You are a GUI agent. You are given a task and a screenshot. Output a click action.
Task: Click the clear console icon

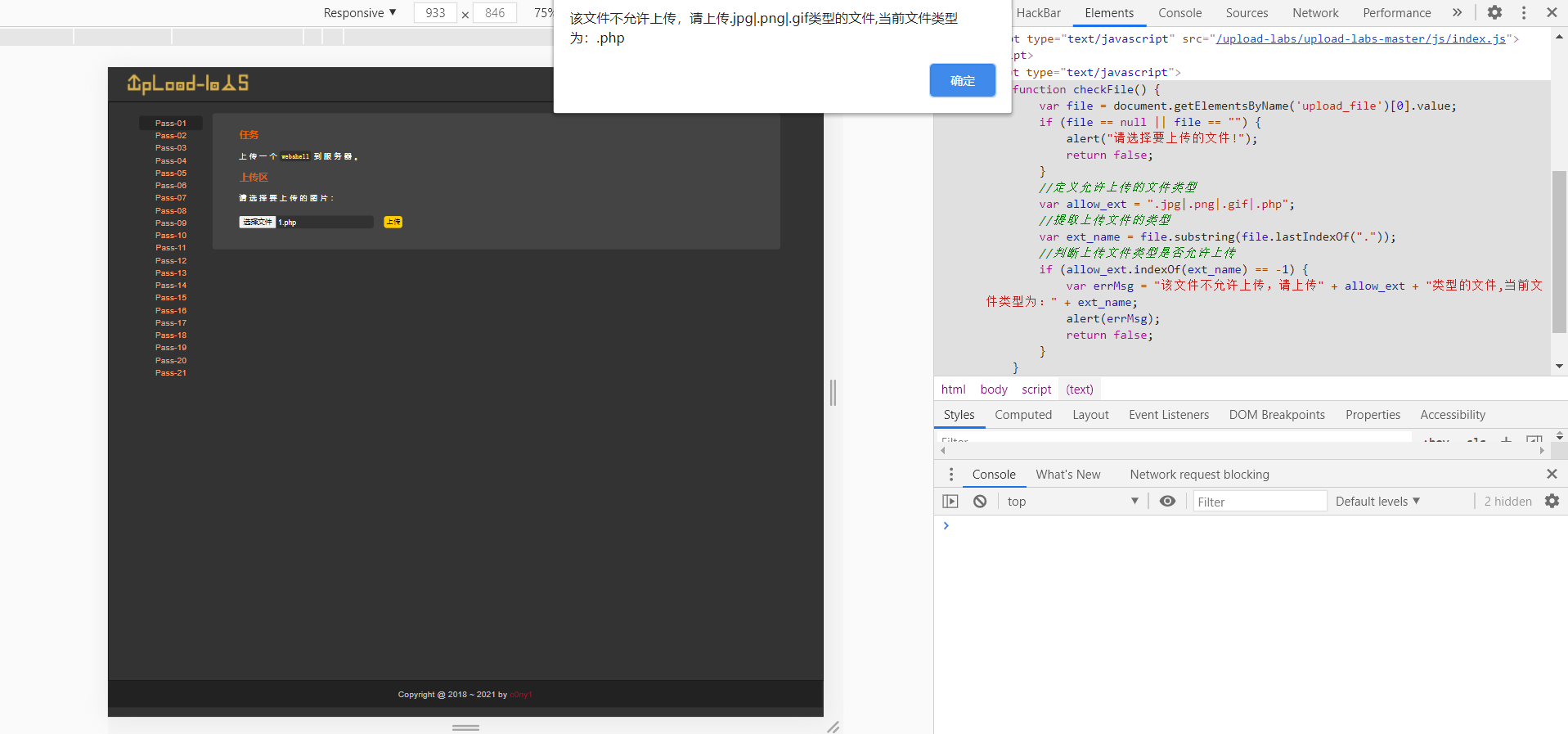tap(980, 502)
